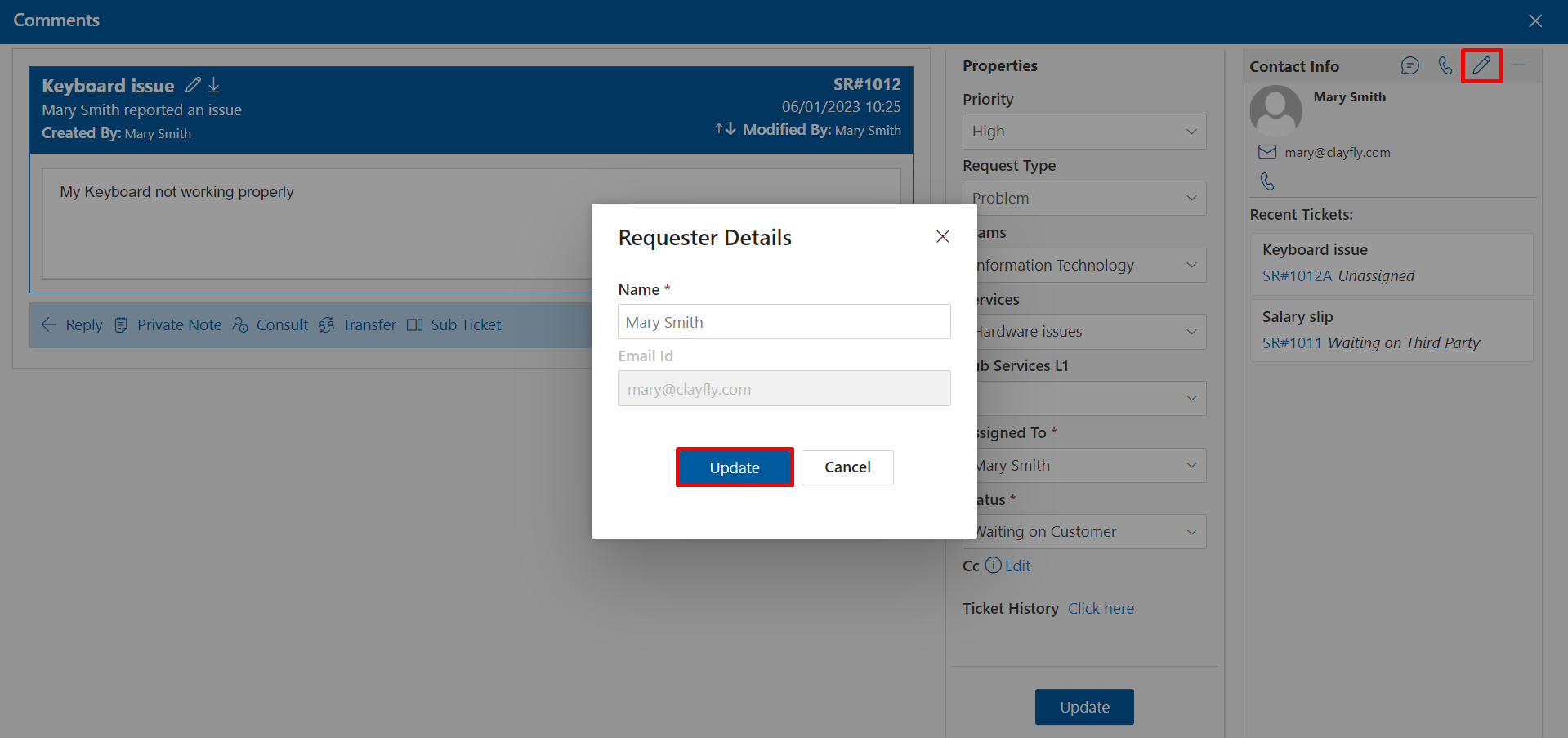This screenshot has height=738, width=1568.
Task: Click the phone icon under the contact email
Action: coord(1267,181)
